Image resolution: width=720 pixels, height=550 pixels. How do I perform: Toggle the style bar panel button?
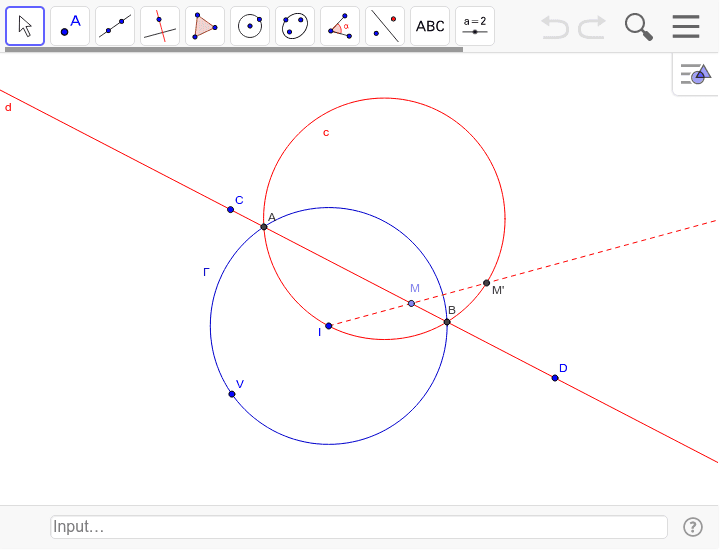pyautogui.click(x=696, y=74)
